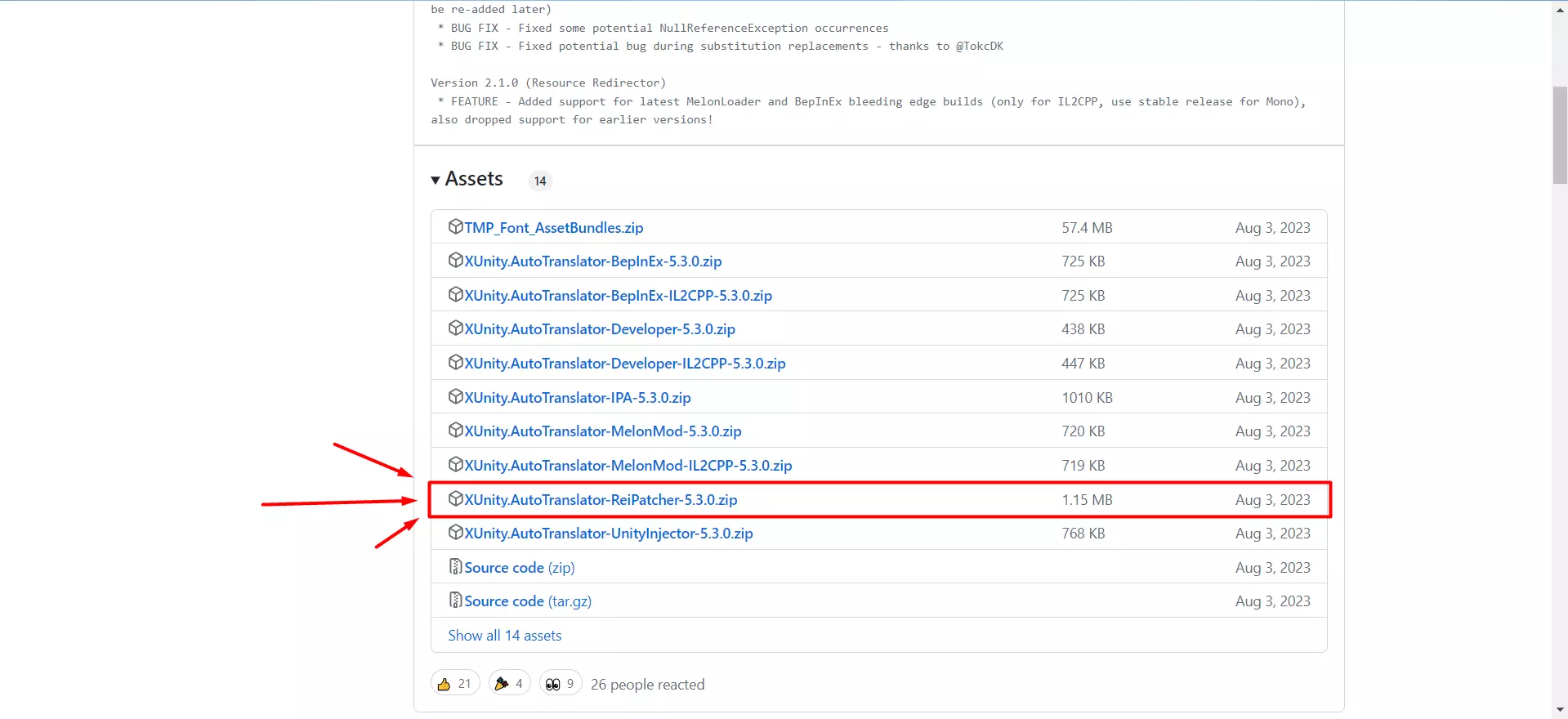
Task: Click the Version 2.1.0 (Resource Redirector) line
Action: [548, 83]
